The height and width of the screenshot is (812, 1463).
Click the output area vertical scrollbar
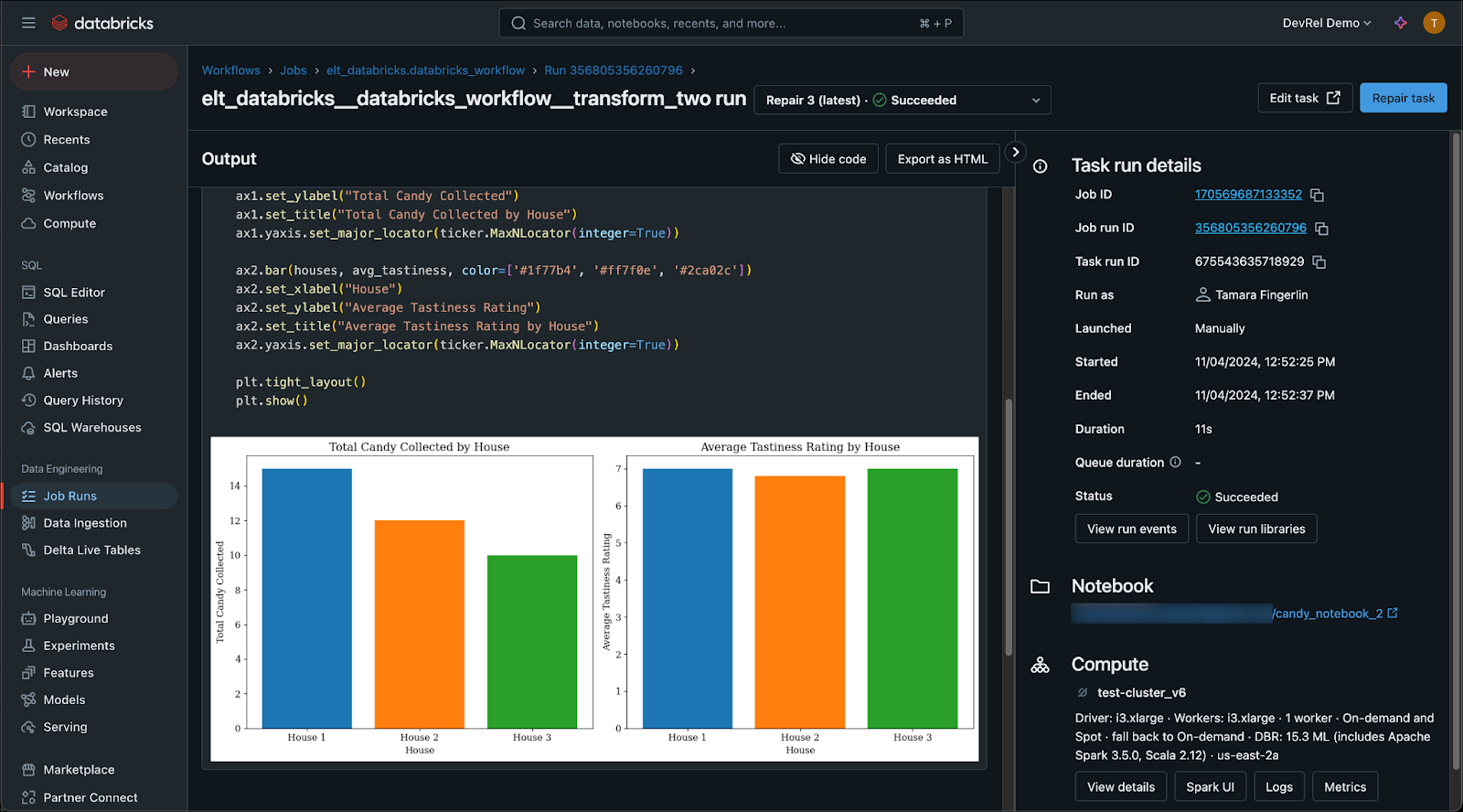click(1009, 526)
